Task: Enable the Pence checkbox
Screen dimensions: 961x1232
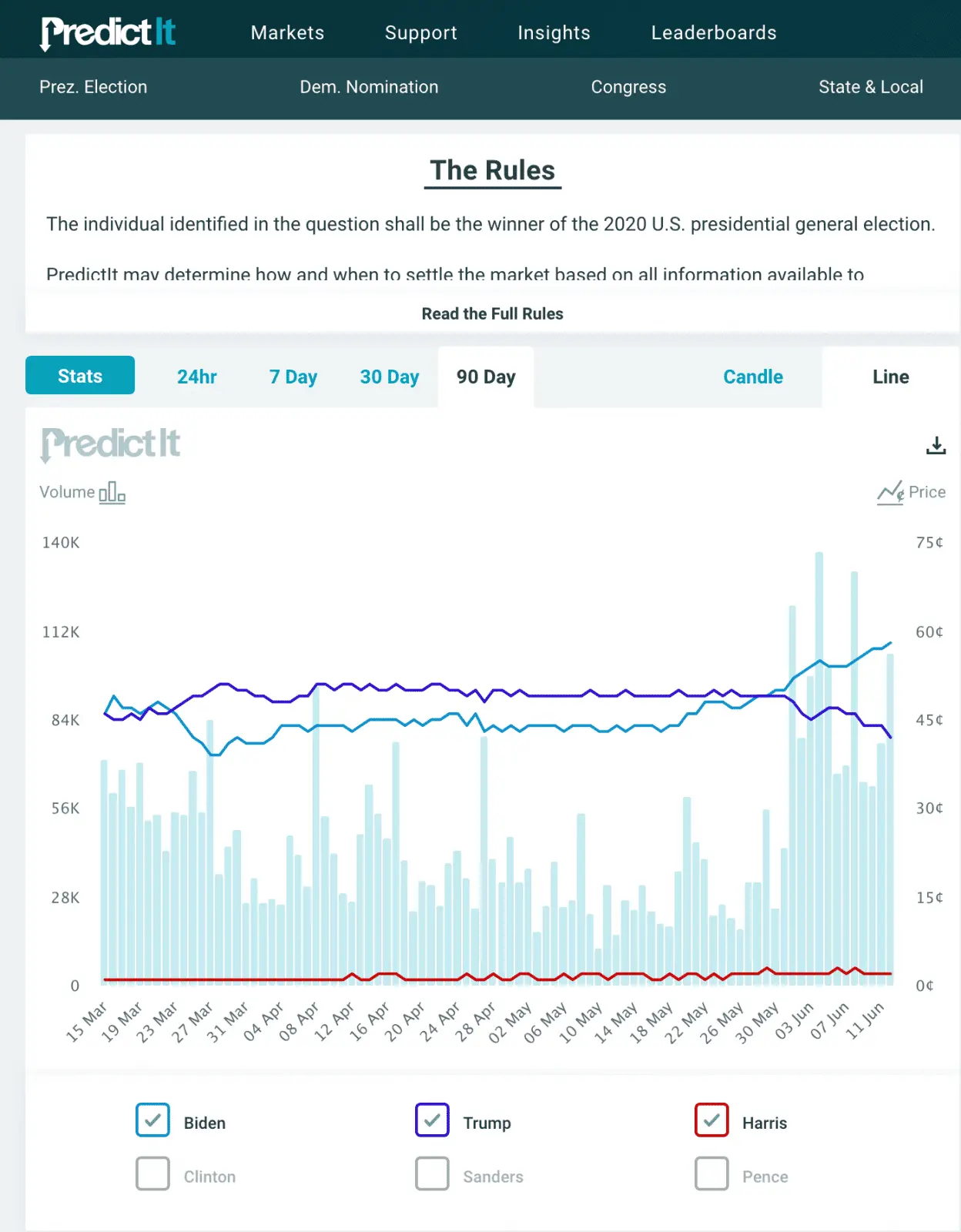Action: click(712, 1174)
